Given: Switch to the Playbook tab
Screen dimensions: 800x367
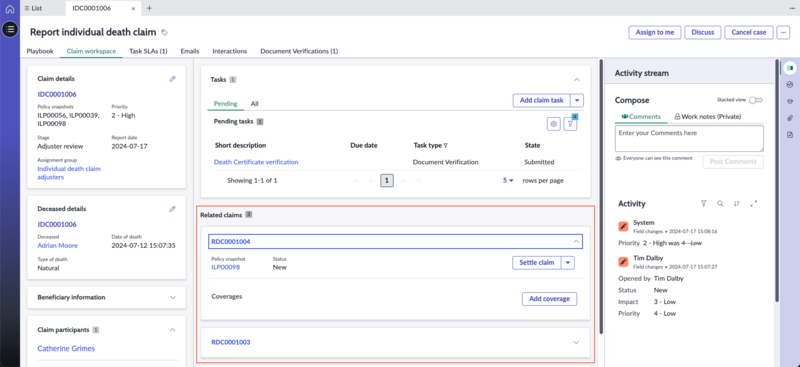Looking at the screenshot, I should [x=40, y=51].
